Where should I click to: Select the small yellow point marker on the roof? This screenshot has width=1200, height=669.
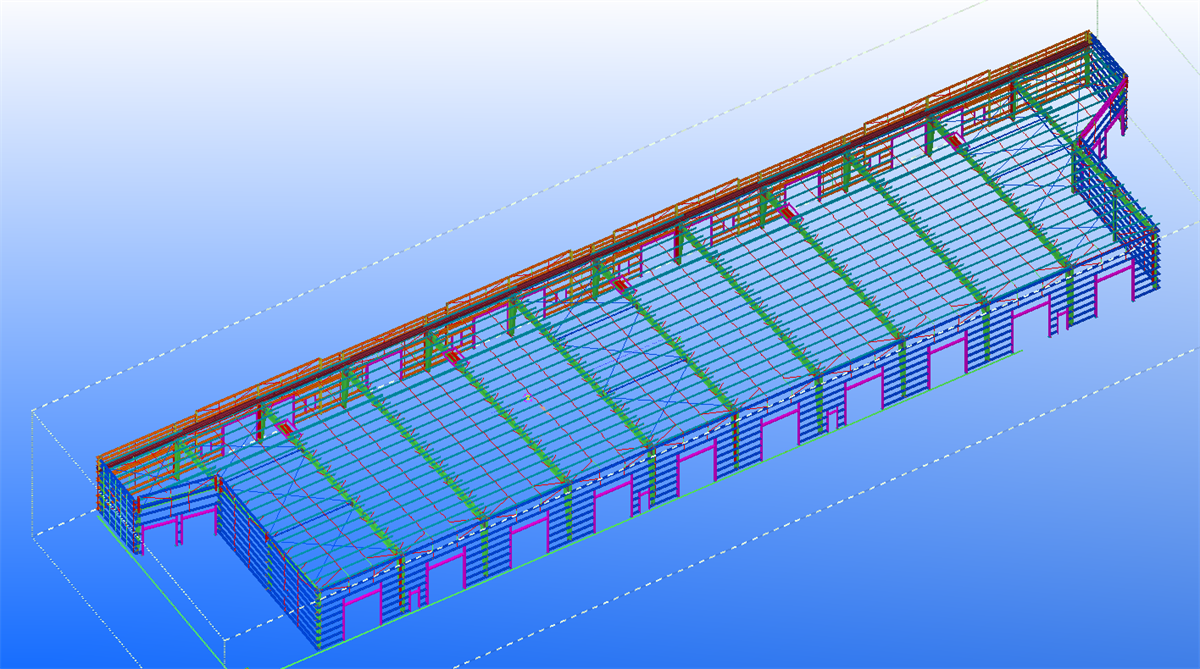click(528, 398)
